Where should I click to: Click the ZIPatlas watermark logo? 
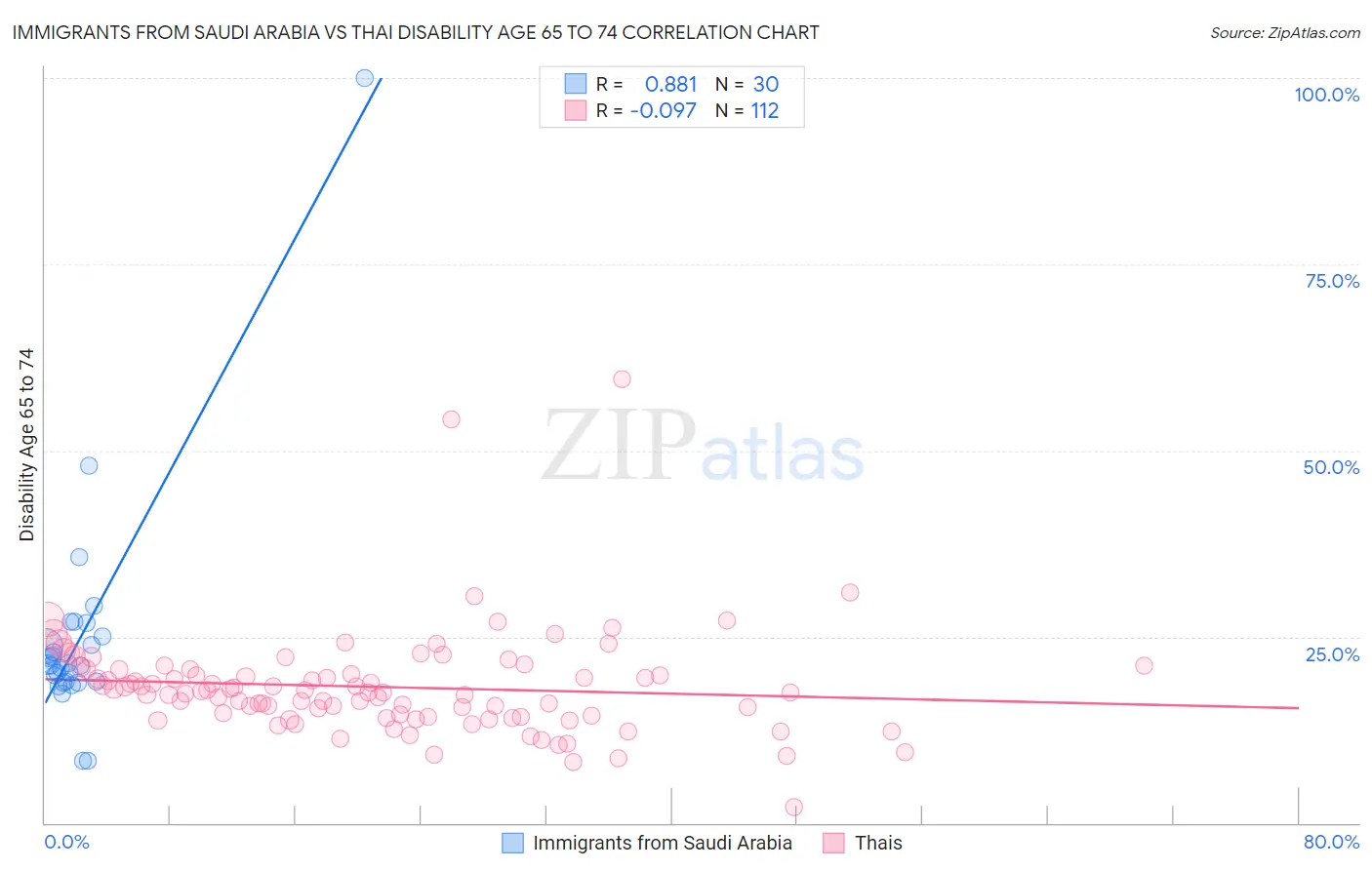pyautogui.click(x=703, y=446)
